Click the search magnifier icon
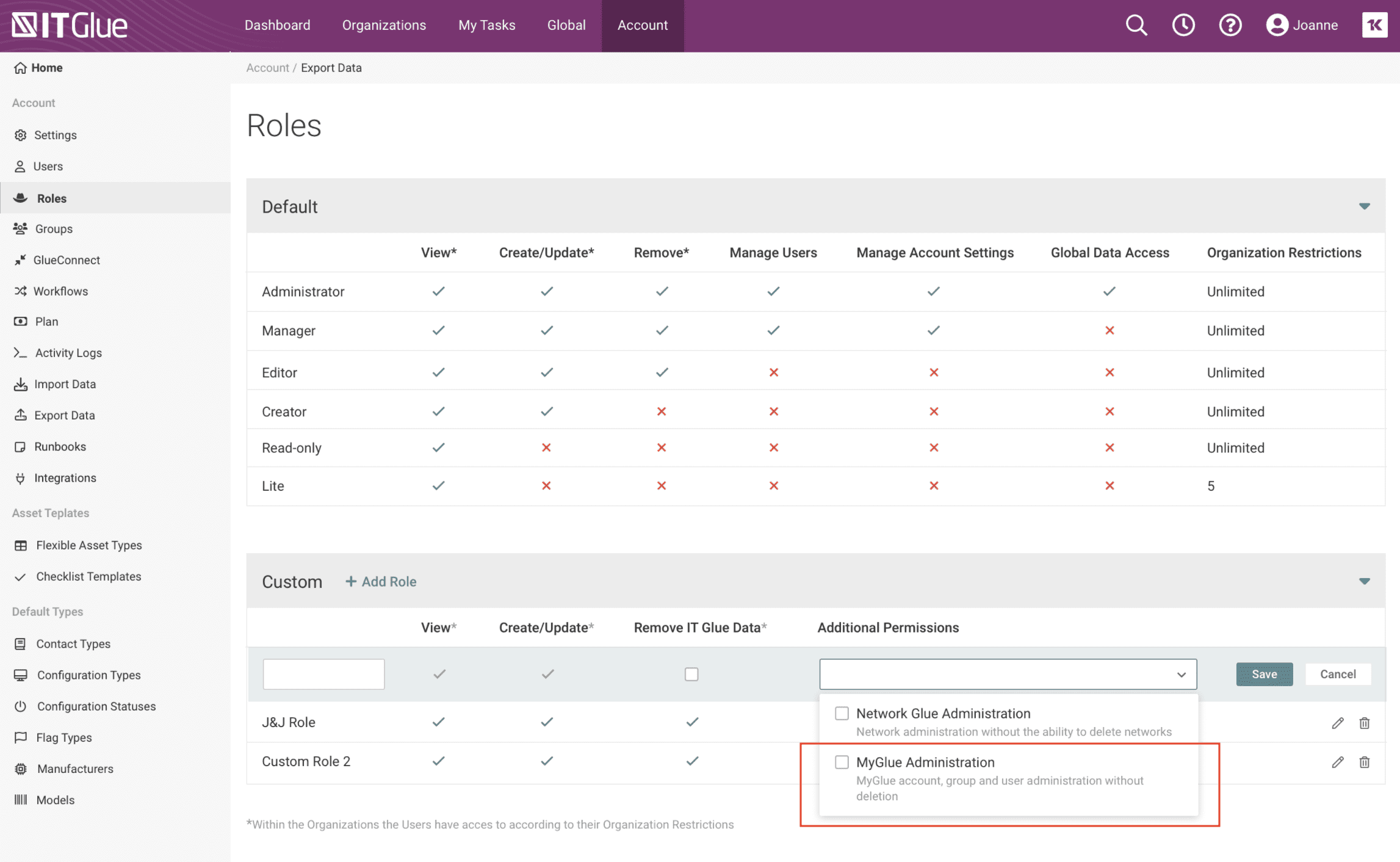 point(1136,26)
